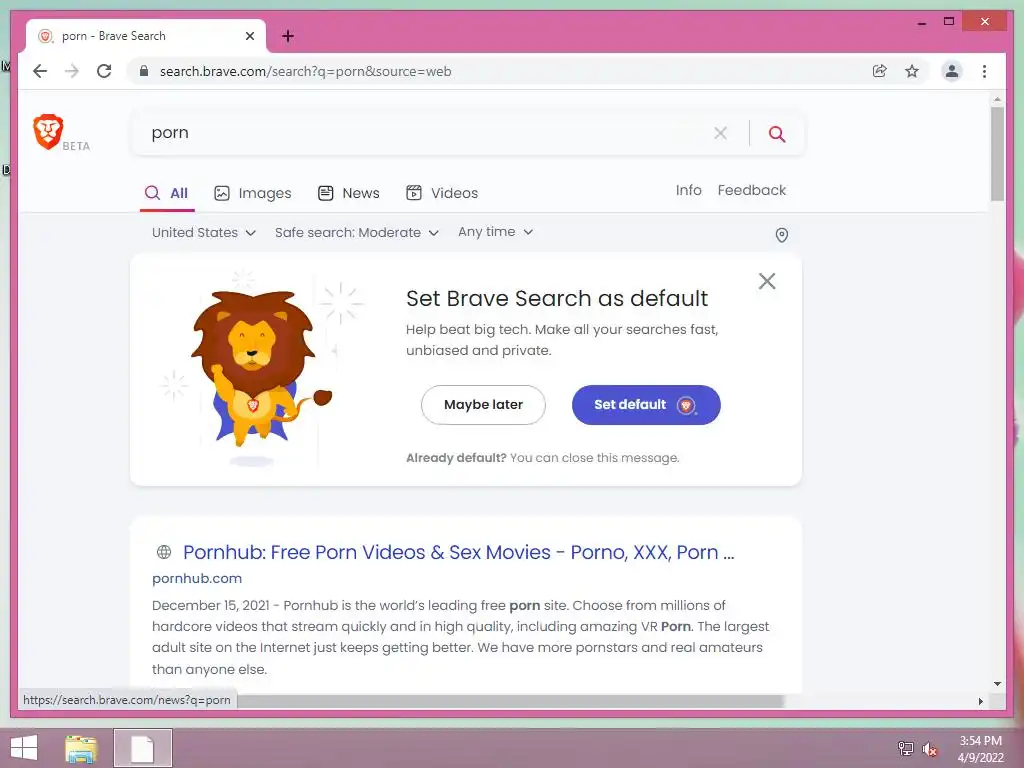Minimize the browser window
This screenshot has width=1024, height=768.
(x=921, y=23)
